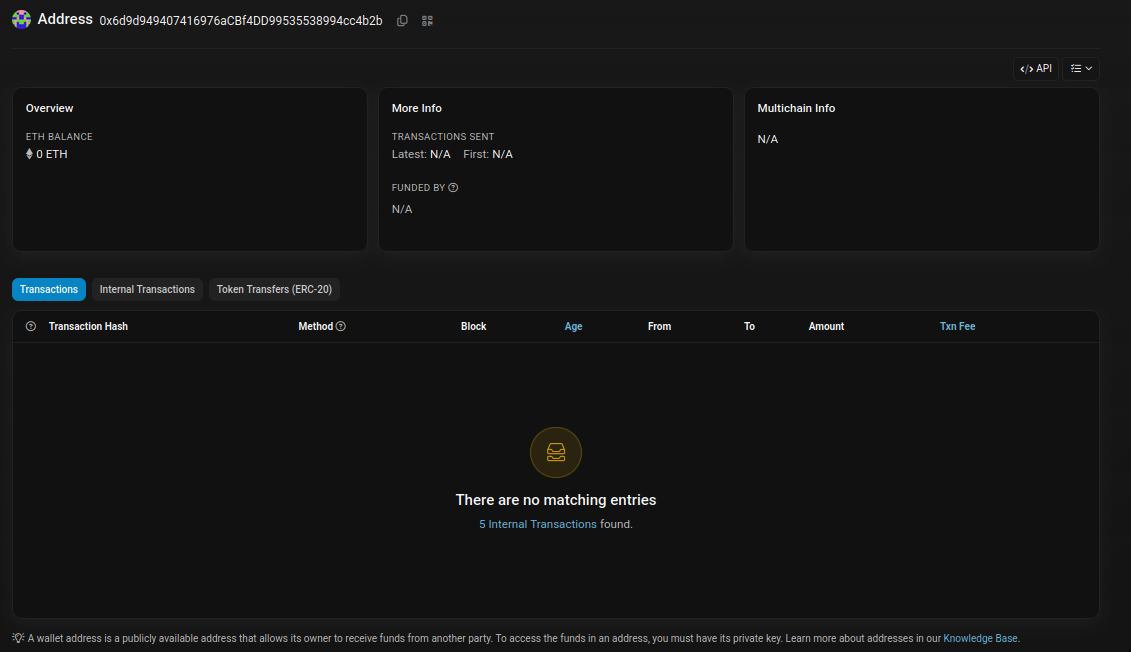Open the 5 Internal Transactions link
This screenshot has height=652, width=1131.
click(538, 524)
